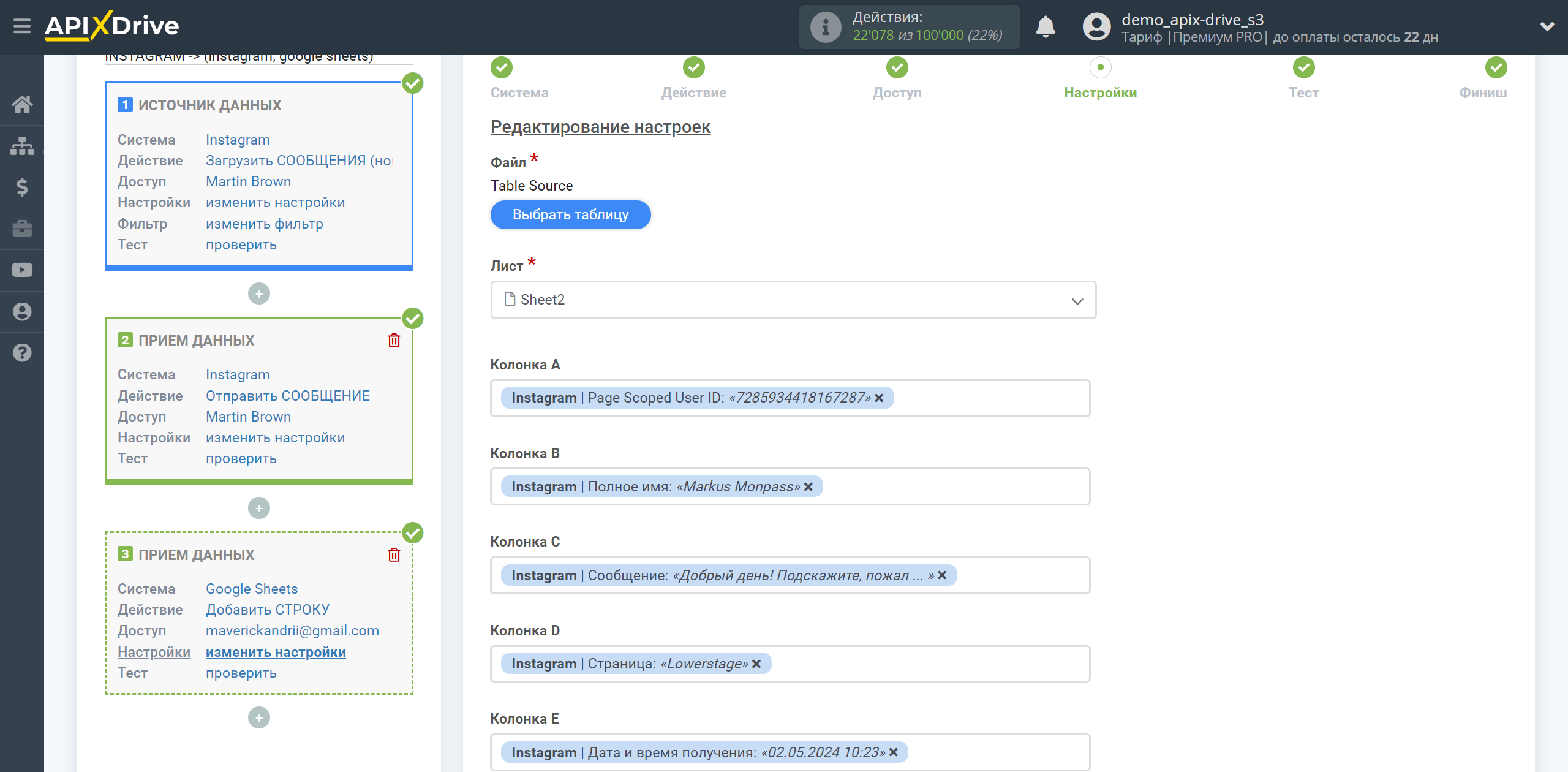Open Martin Brown access in source block

(x=248, y=182)
